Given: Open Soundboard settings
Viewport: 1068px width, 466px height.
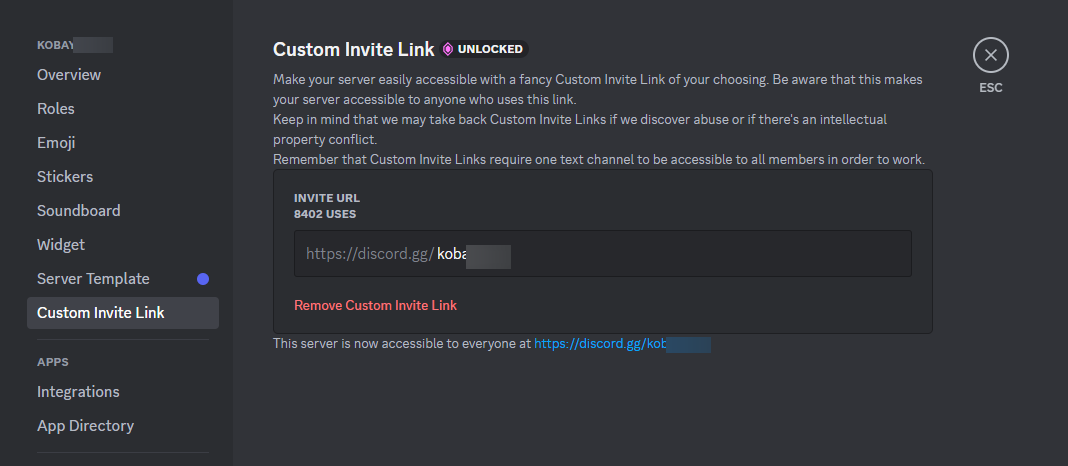Looking at the screenshot, I should [x=78, y=211].
